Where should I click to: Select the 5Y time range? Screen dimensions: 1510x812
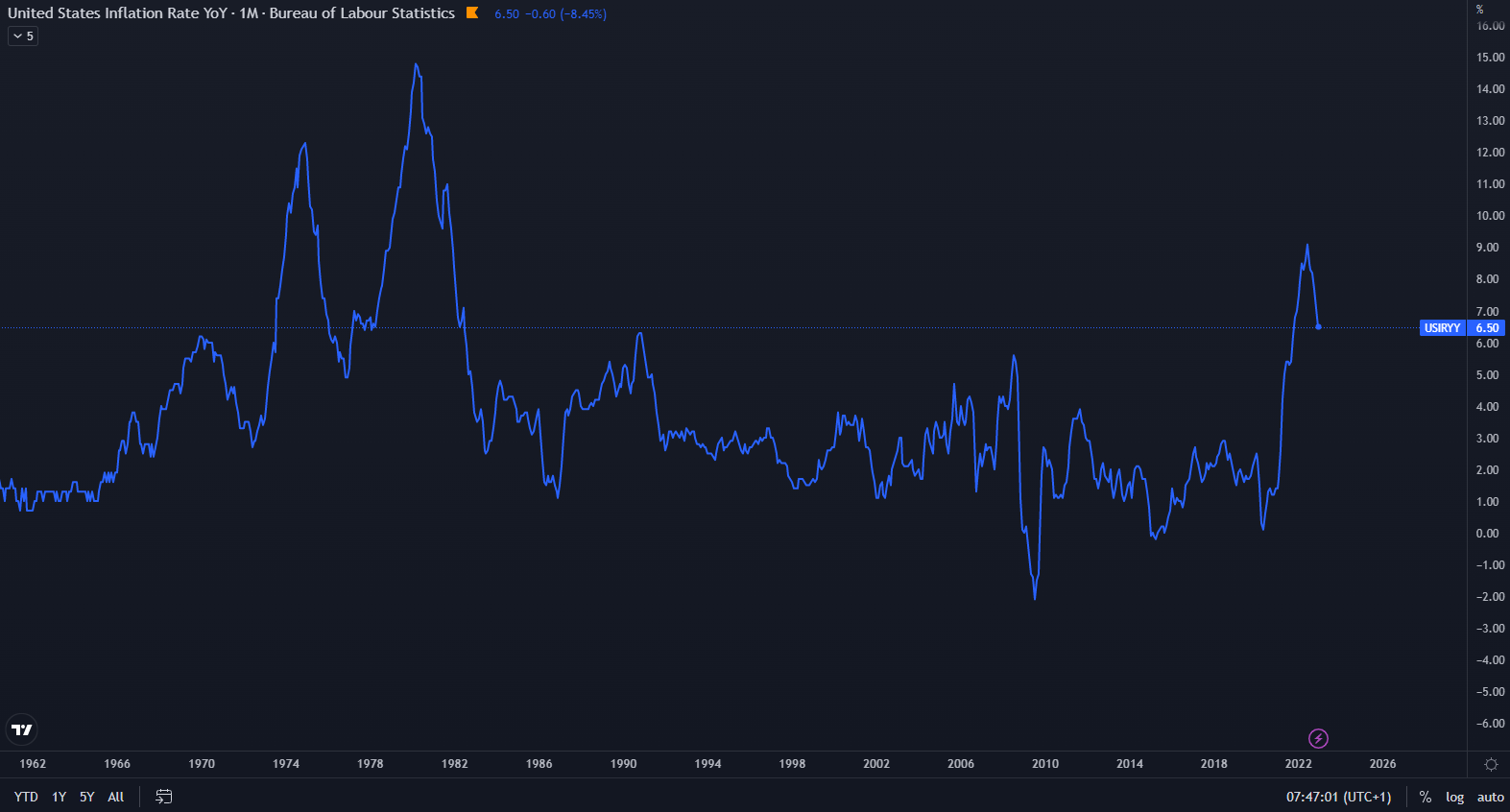coord(87,797)
